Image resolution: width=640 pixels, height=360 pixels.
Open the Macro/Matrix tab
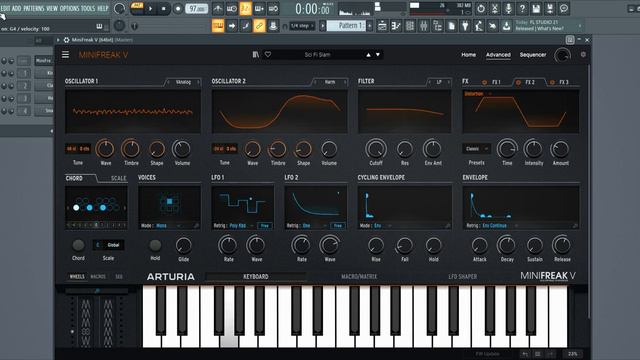coord(359,277)
